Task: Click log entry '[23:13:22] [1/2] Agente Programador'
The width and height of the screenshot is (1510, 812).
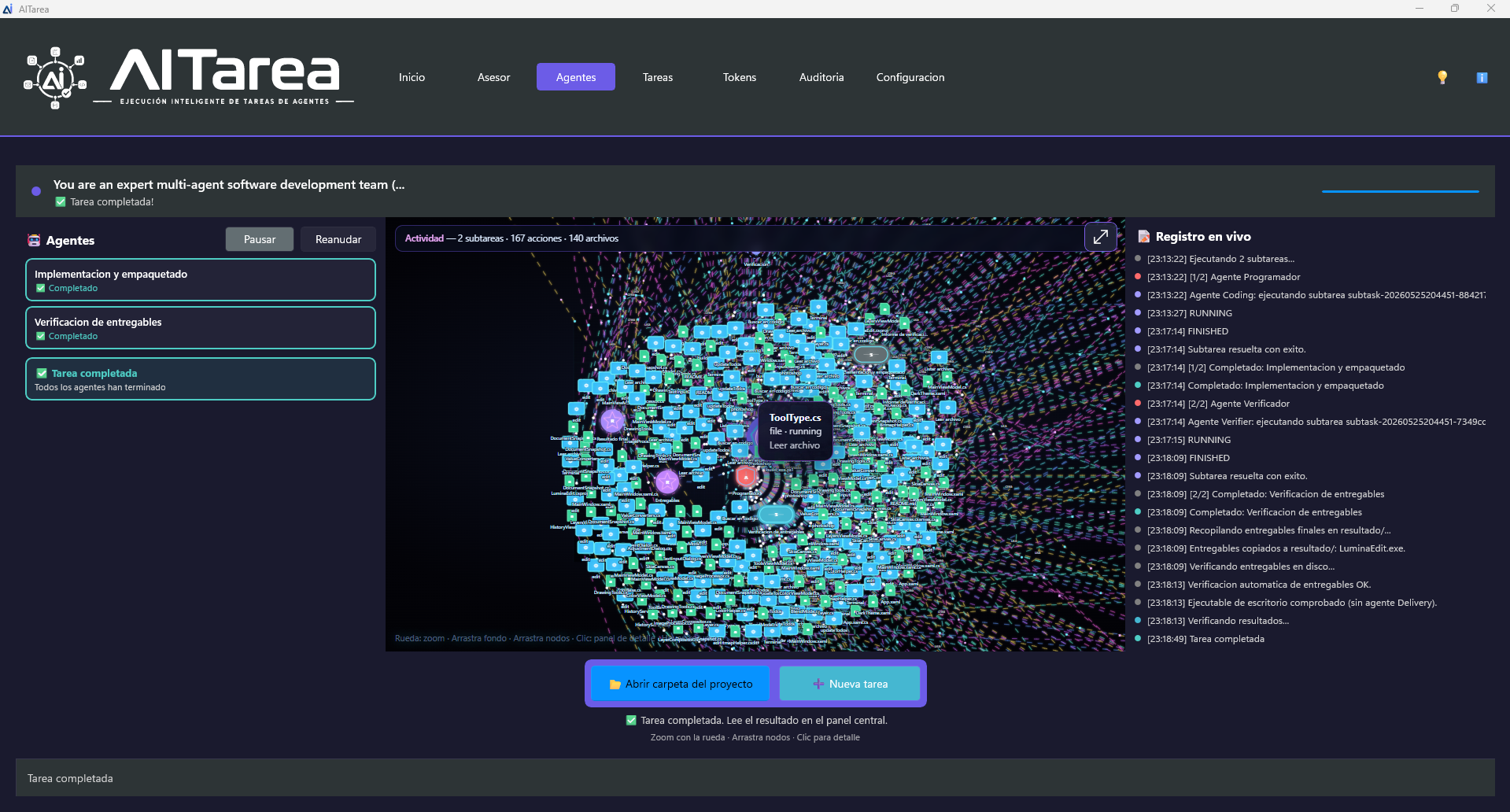Action: pyautogui.click(x=1224, y=277)
